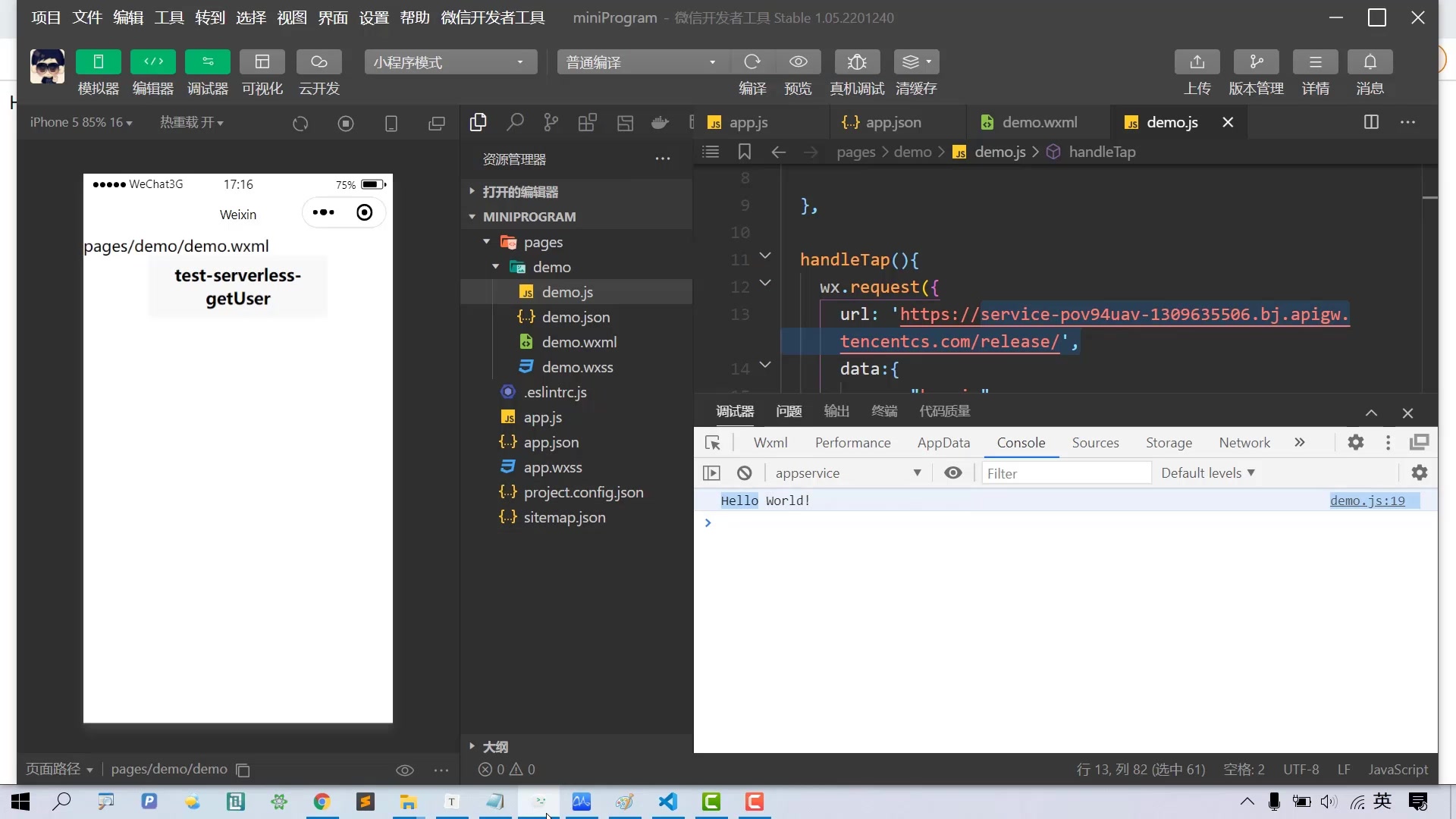
Task: Switch to the 终端 terminal tab
Action: (884, 411)
